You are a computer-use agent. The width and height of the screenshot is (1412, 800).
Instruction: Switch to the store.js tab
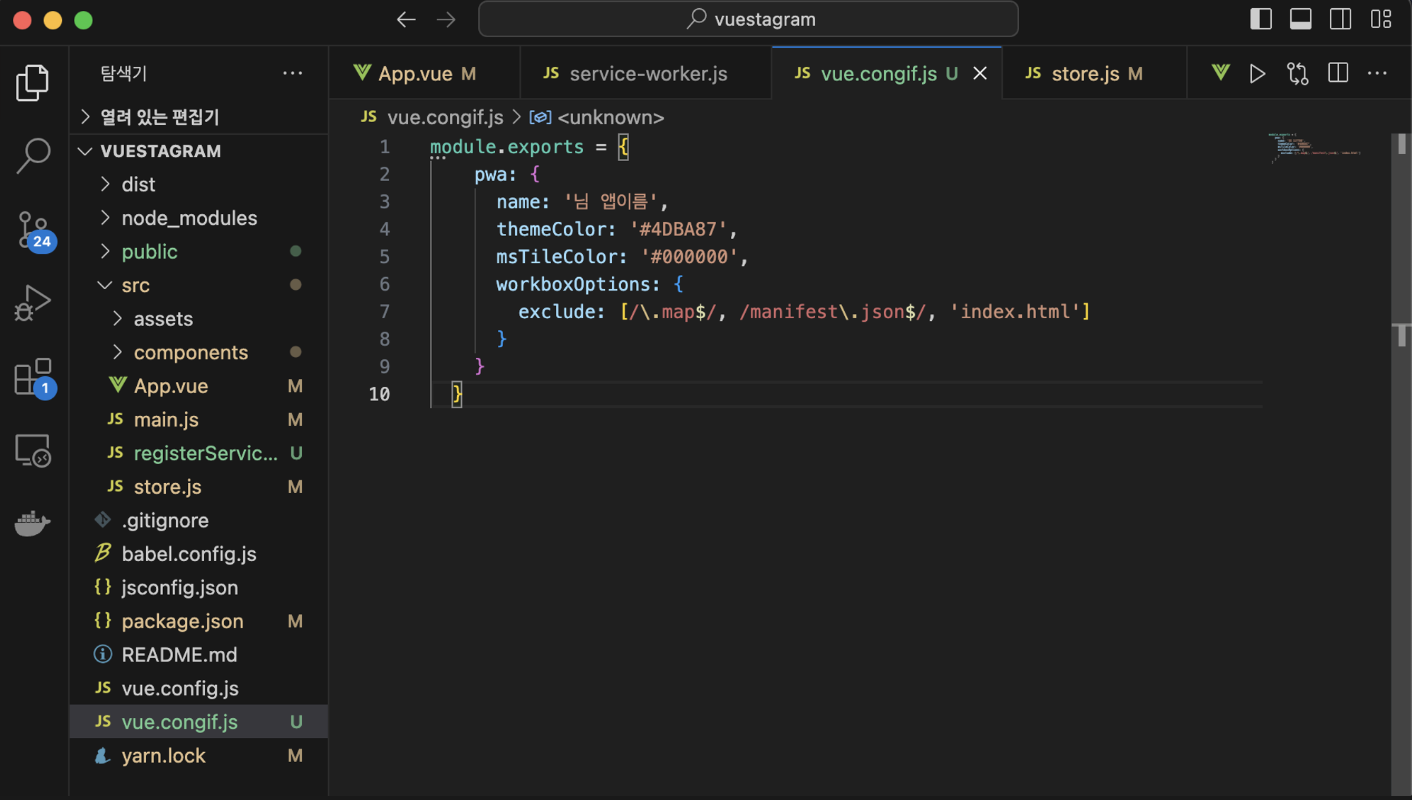[x=1094, y=73]
